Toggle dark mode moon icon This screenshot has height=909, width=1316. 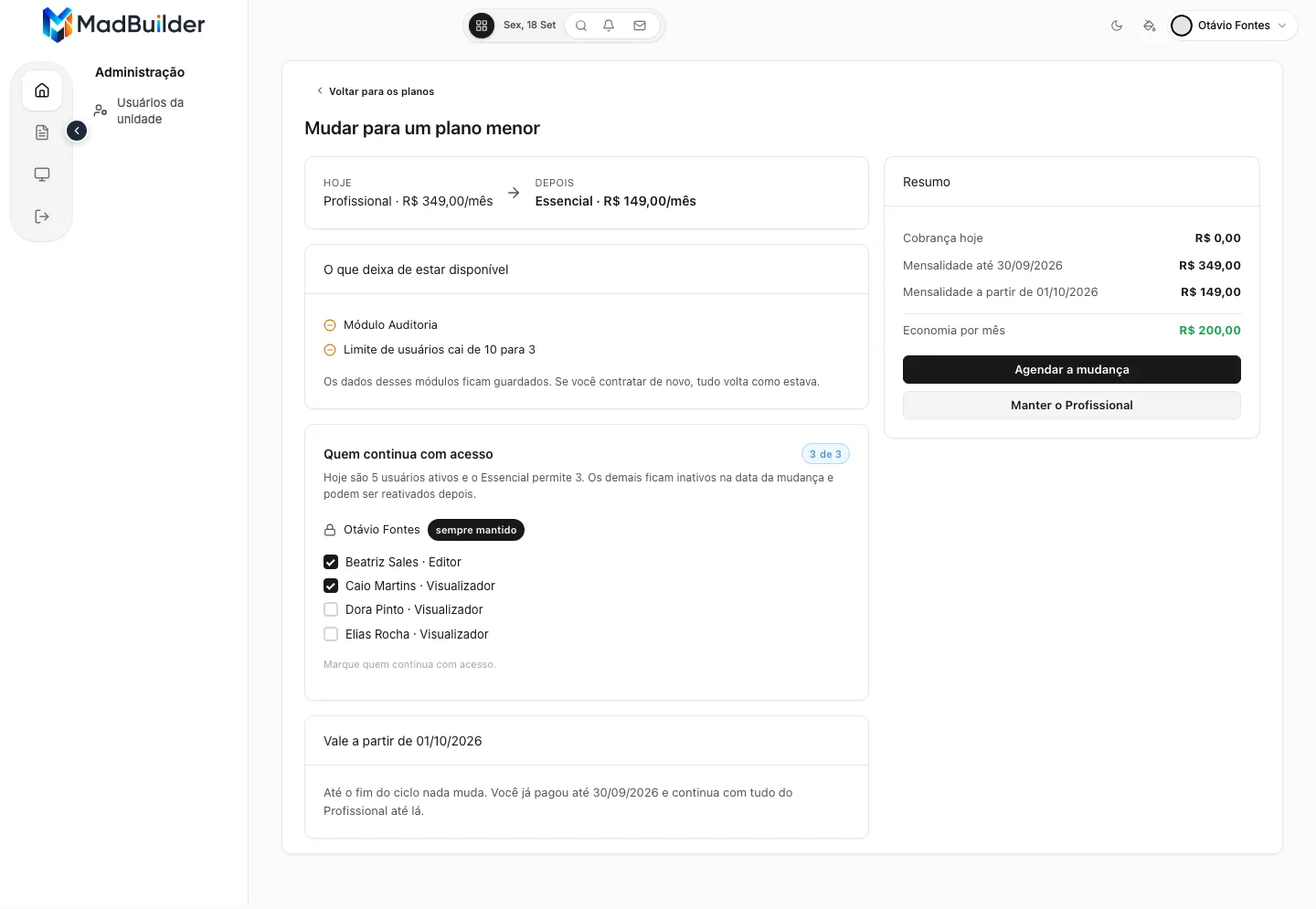[1117, 26]
